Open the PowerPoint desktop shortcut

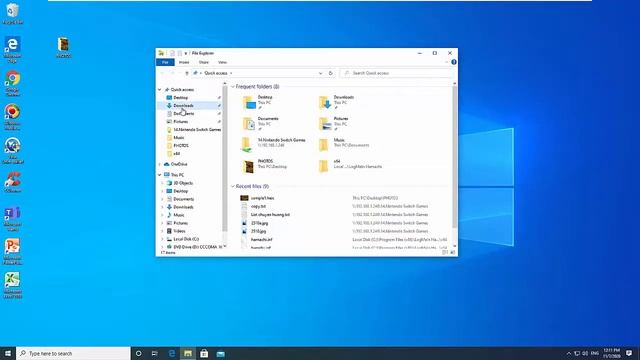click(13, 251)
